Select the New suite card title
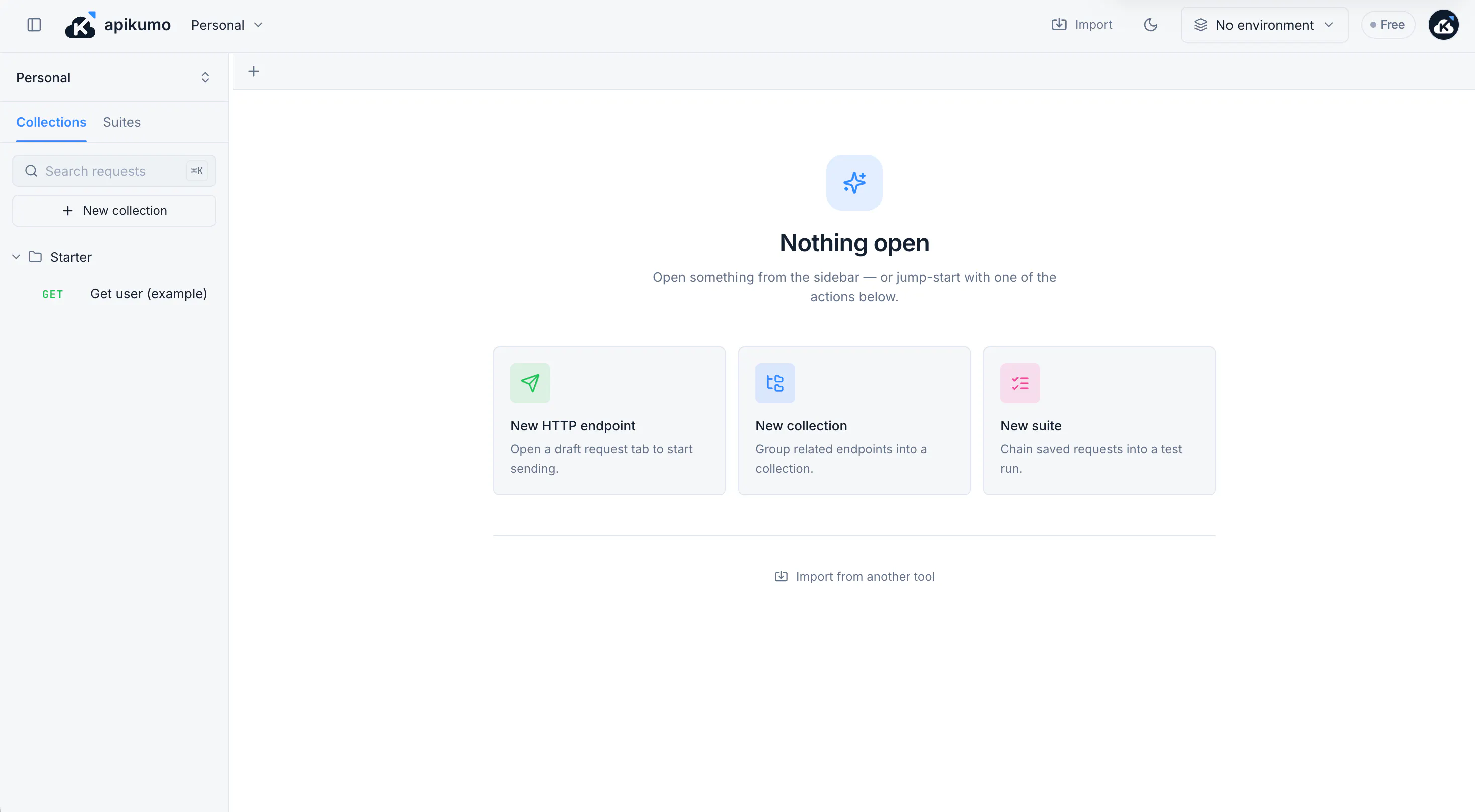Screen dimensions: 1475x812 pyautogui.click(x=1031, y=425)
